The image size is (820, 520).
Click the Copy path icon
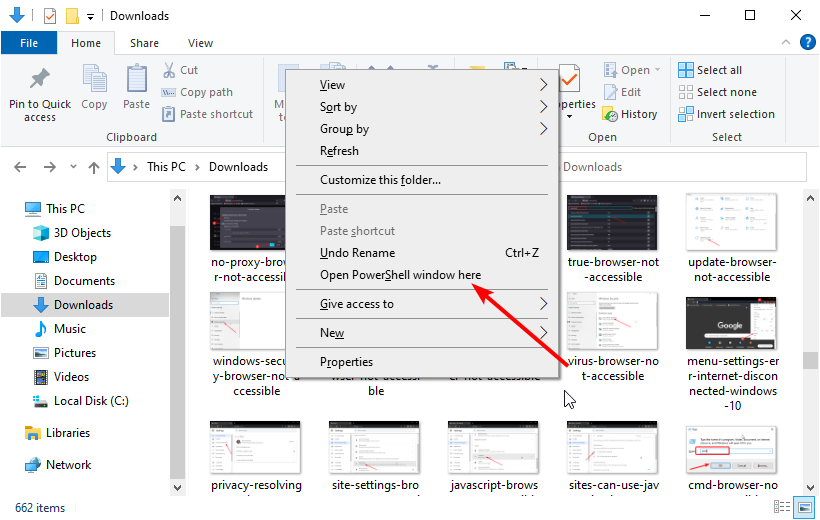point(168,93)
